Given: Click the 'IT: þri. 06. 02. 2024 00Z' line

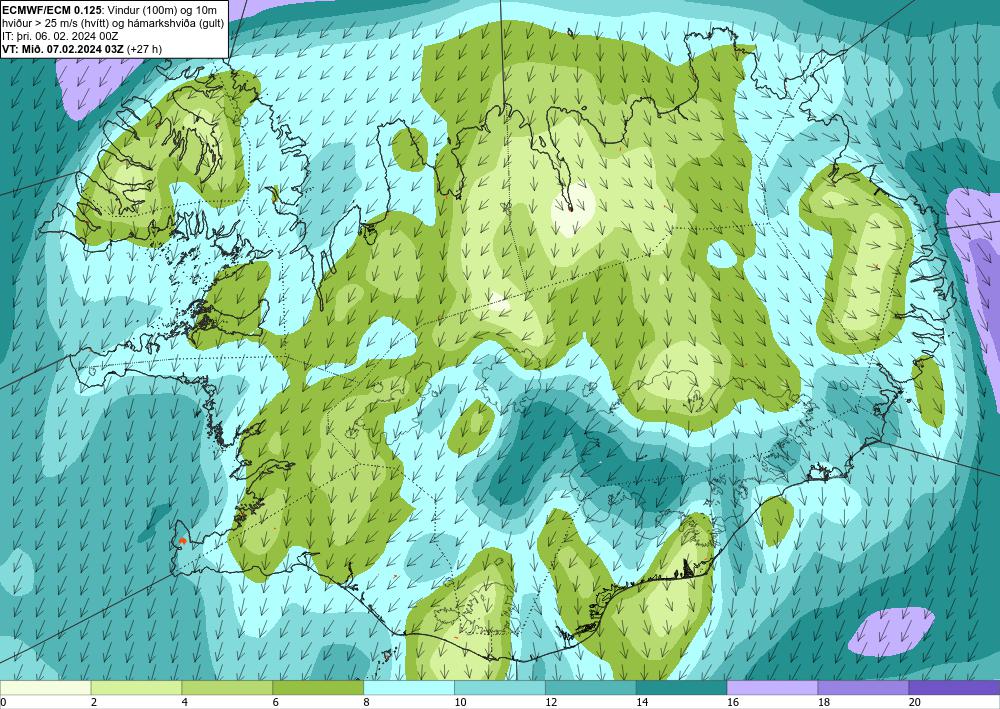Looking at the screenshot, I should [60, 36].
